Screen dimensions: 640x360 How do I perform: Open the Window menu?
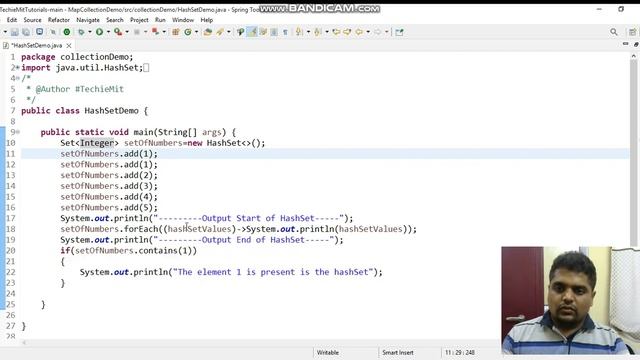[x=183, y=20]
